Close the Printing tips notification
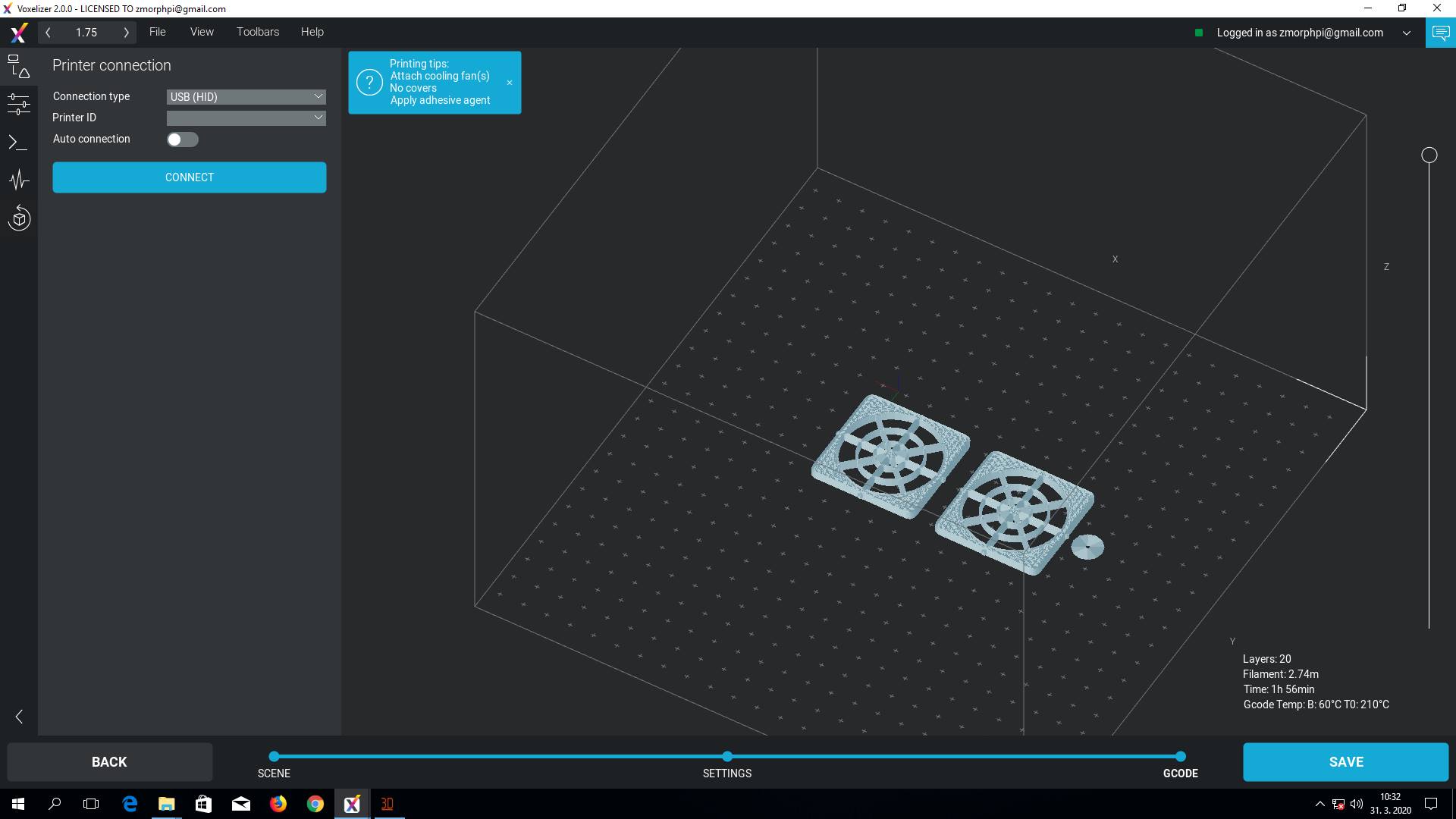 point(510,83)
